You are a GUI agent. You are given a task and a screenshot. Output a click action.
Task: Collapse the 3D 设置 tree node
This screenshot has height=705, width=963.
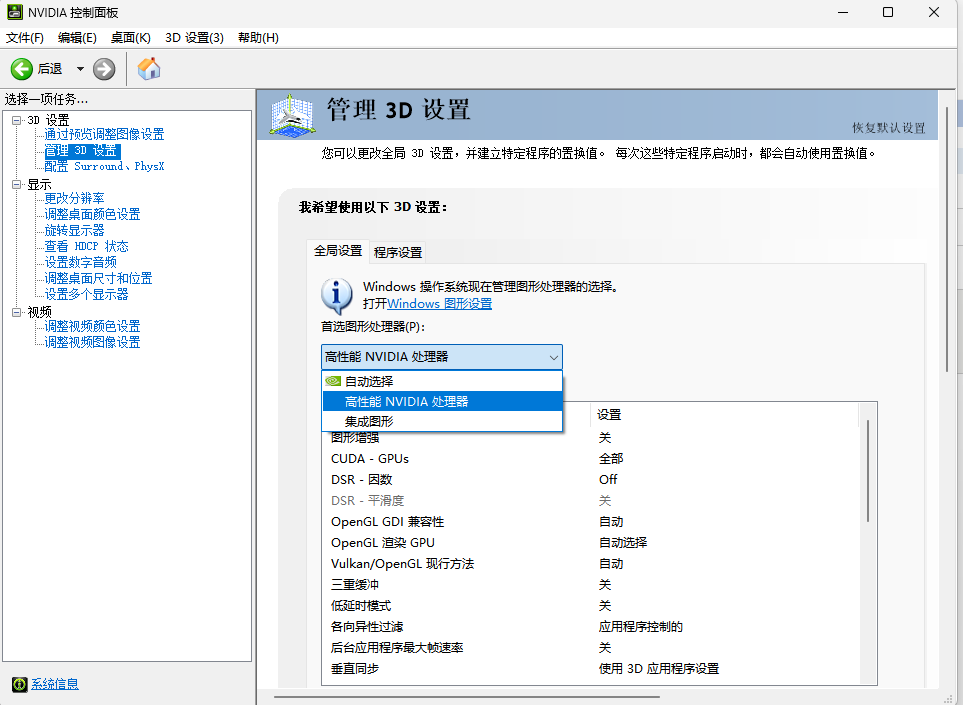pos(17,120)
